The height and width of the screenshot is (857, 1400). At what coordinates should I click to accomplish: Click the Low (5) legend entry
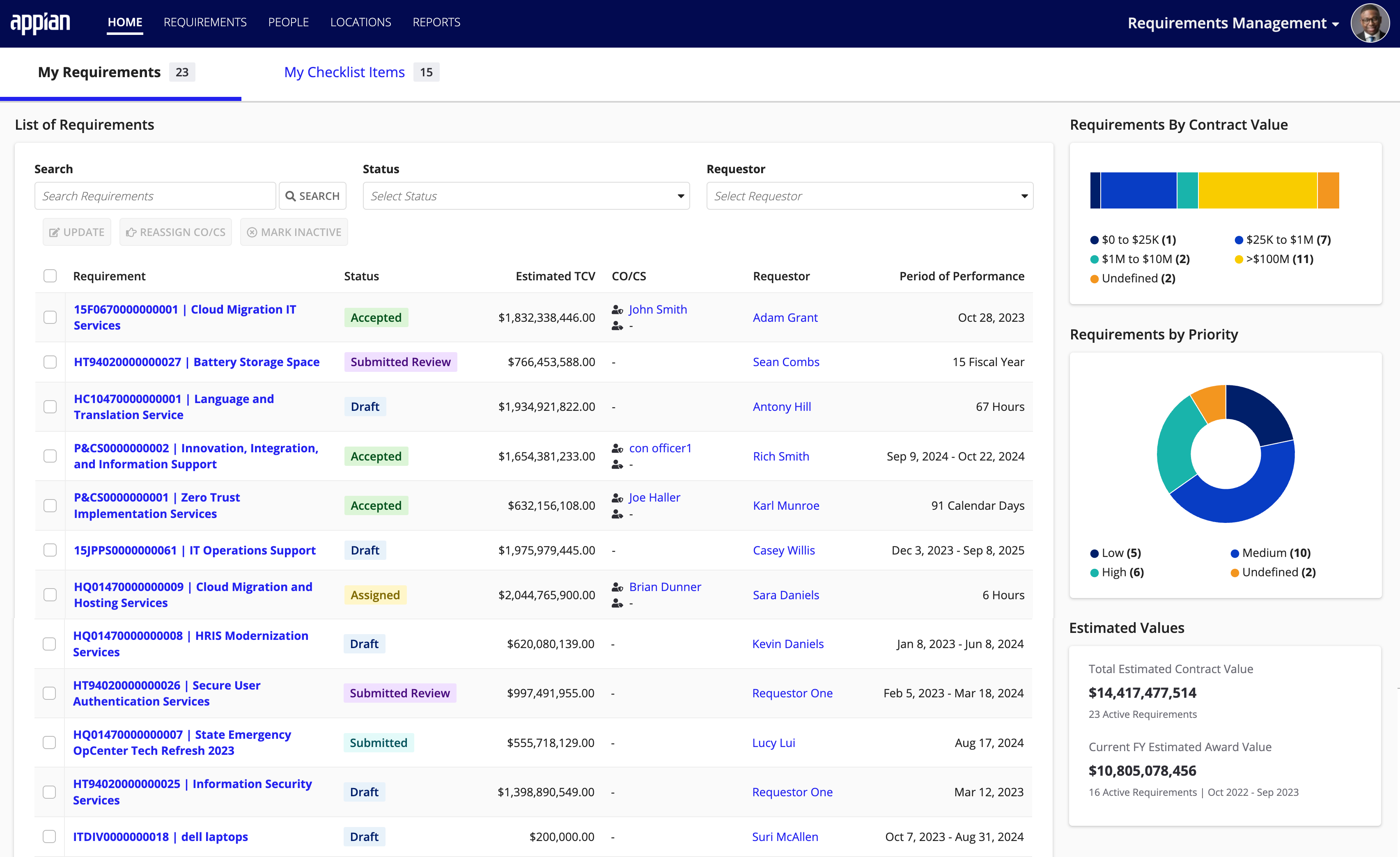click(x=1116, y=553)
